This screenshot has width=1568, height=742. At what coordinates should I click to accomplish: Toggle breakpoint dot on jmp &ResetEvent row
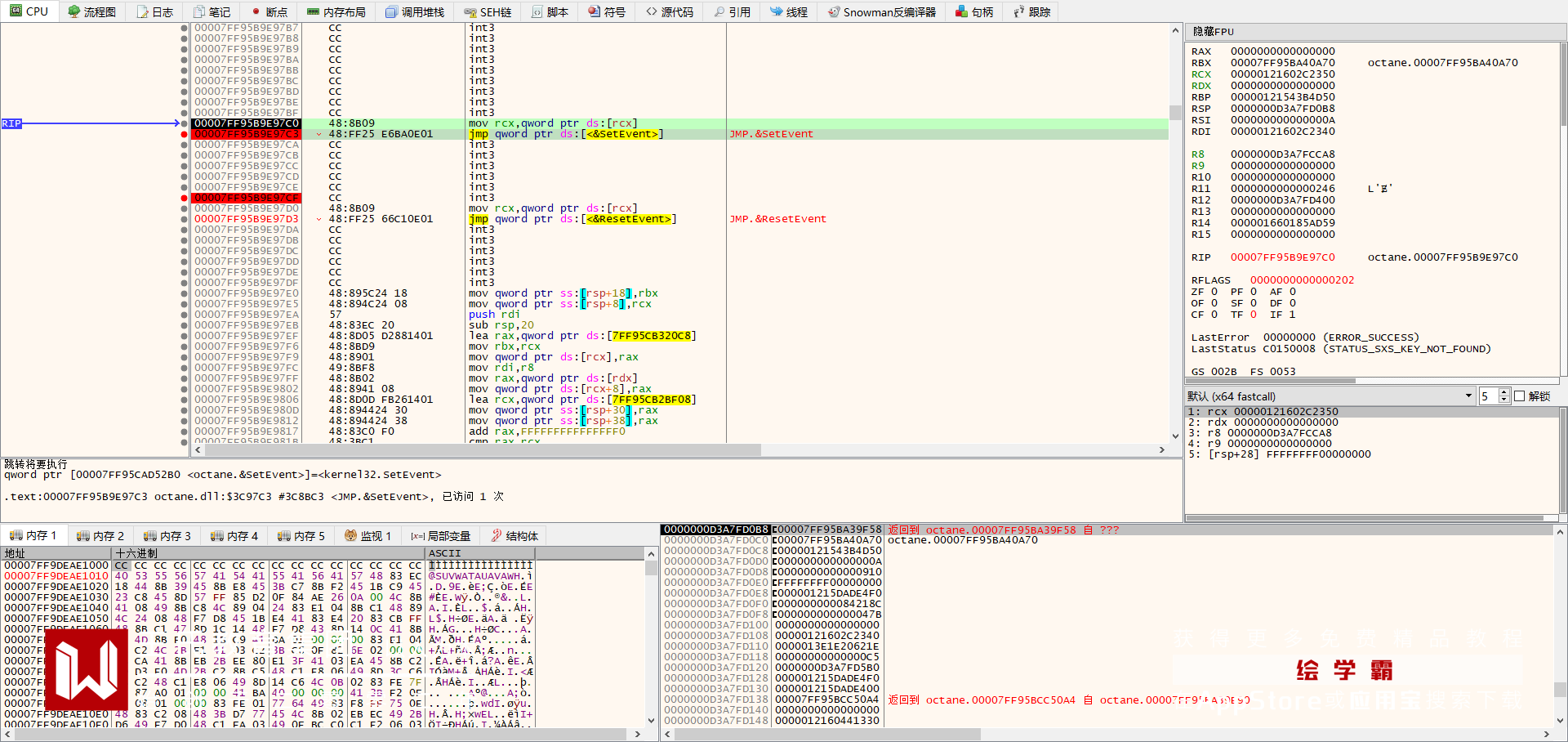pos(185,219)
